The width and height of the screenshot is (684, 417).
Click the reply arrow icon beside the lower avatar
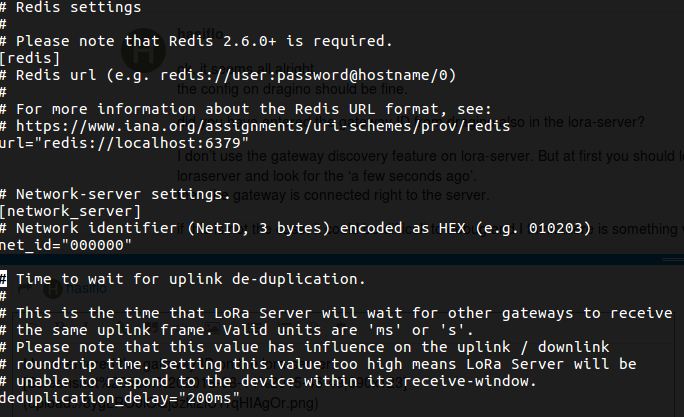pyautogui.click(x=25, y=289)
